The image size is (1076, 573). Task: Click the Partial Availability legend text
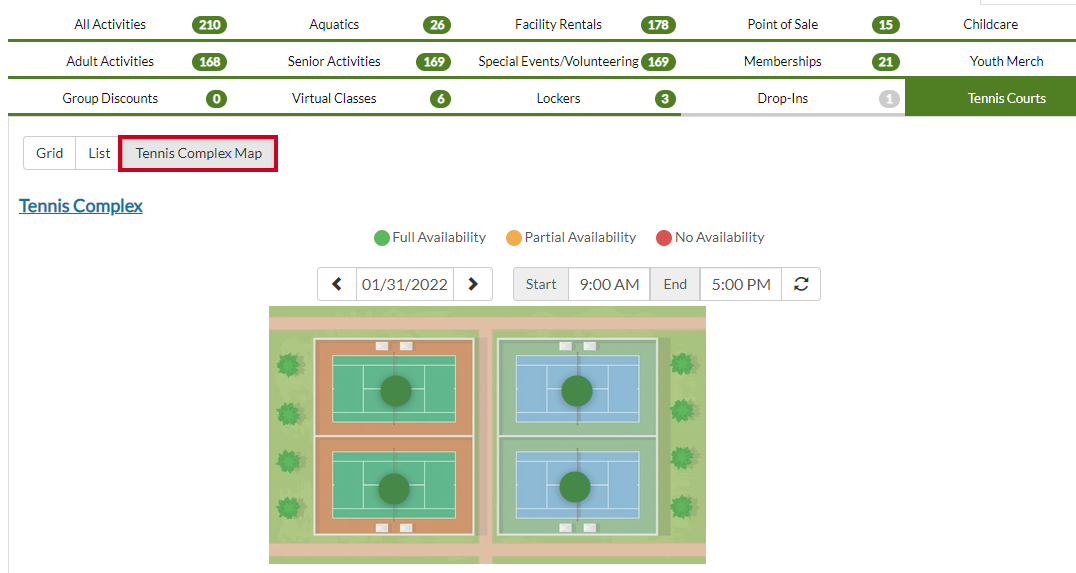581,237
